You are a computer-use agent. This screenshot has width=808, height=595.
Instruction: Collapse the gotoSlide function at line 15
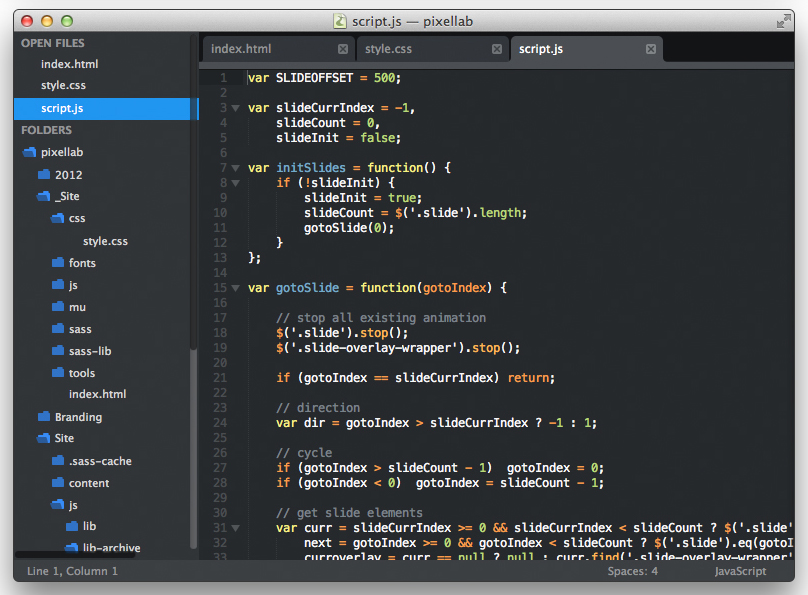(236, 288)
